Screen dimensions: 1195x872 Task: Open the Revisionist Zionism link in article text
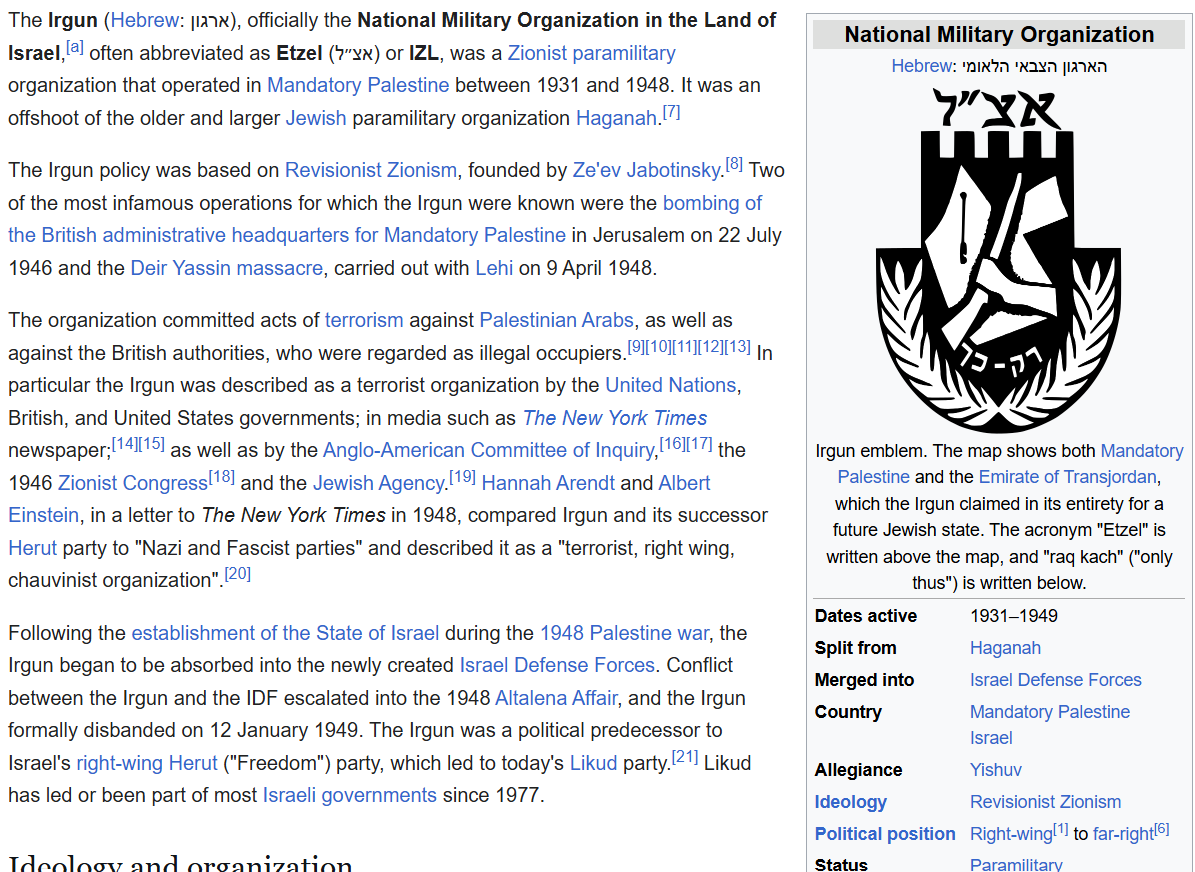click(x=370, y=170)
